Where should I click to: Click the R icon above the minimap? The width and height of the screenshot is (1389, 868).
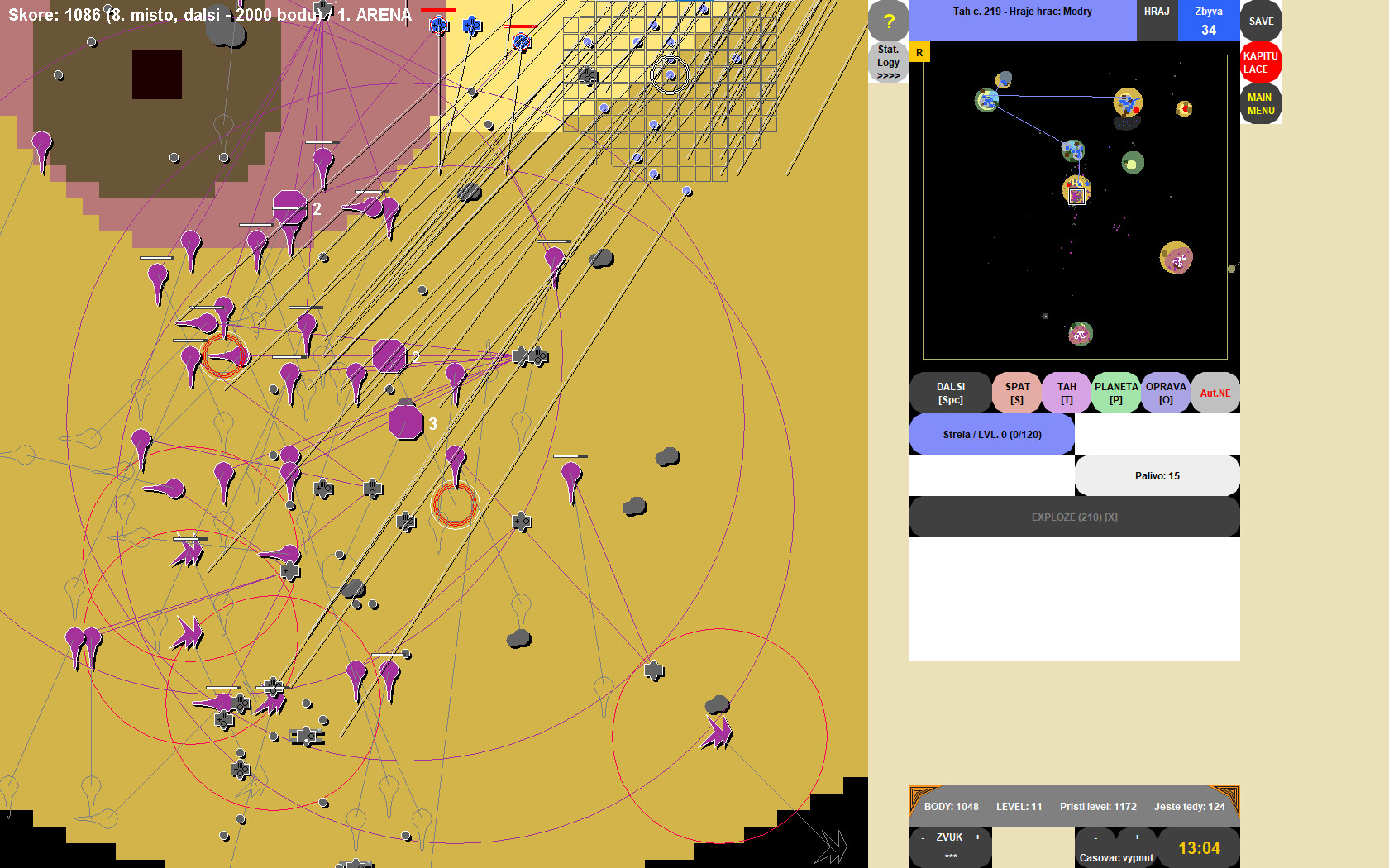click(919, 51)
